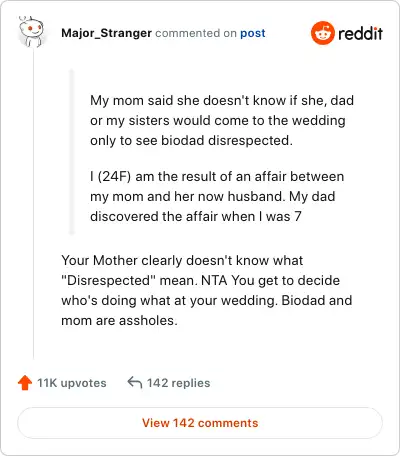Open "View 142 comments" button
The image size is (400, 456).
[200, 423]
